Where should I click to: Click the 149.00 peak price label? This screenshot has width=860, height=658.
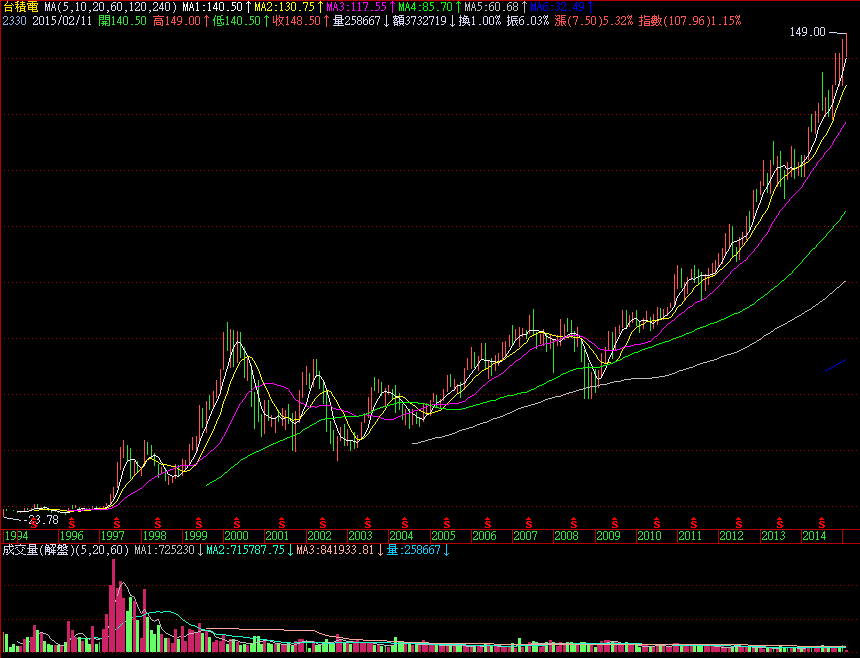point(807,32)
